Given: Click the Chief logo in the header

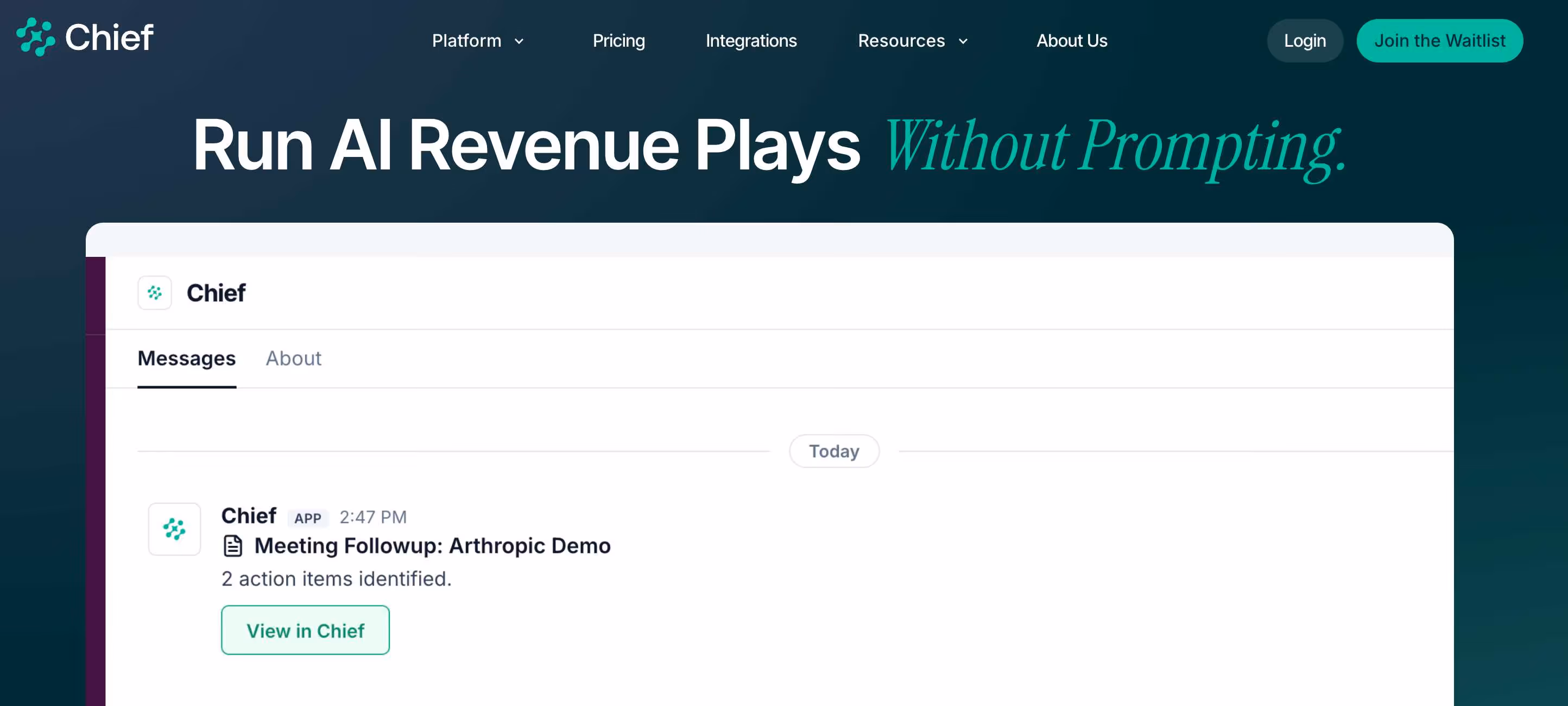Looking at the screenshot, I should click(x=85, y=37).
